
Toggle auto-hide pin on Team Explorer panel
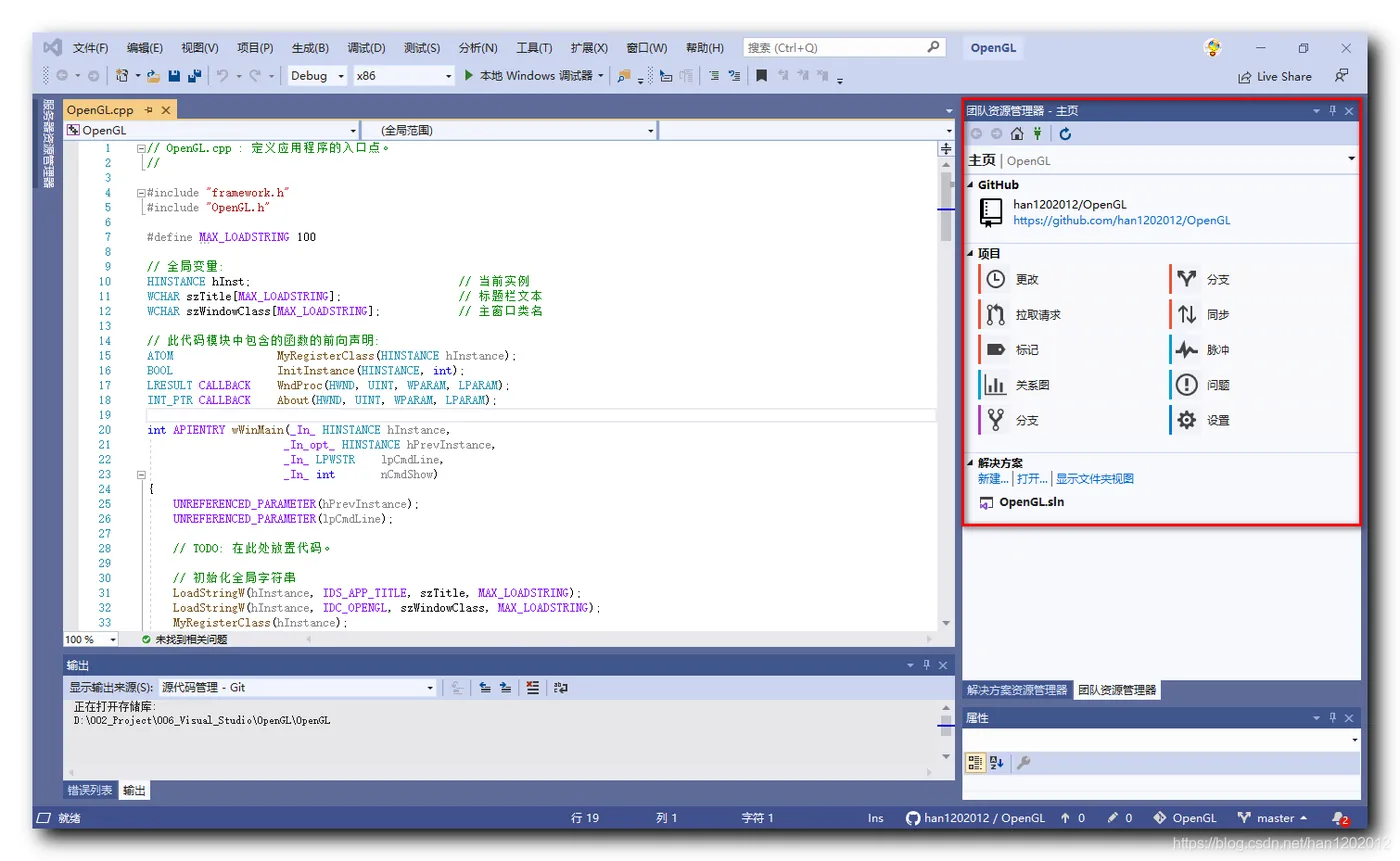[x=1333, y=111]
